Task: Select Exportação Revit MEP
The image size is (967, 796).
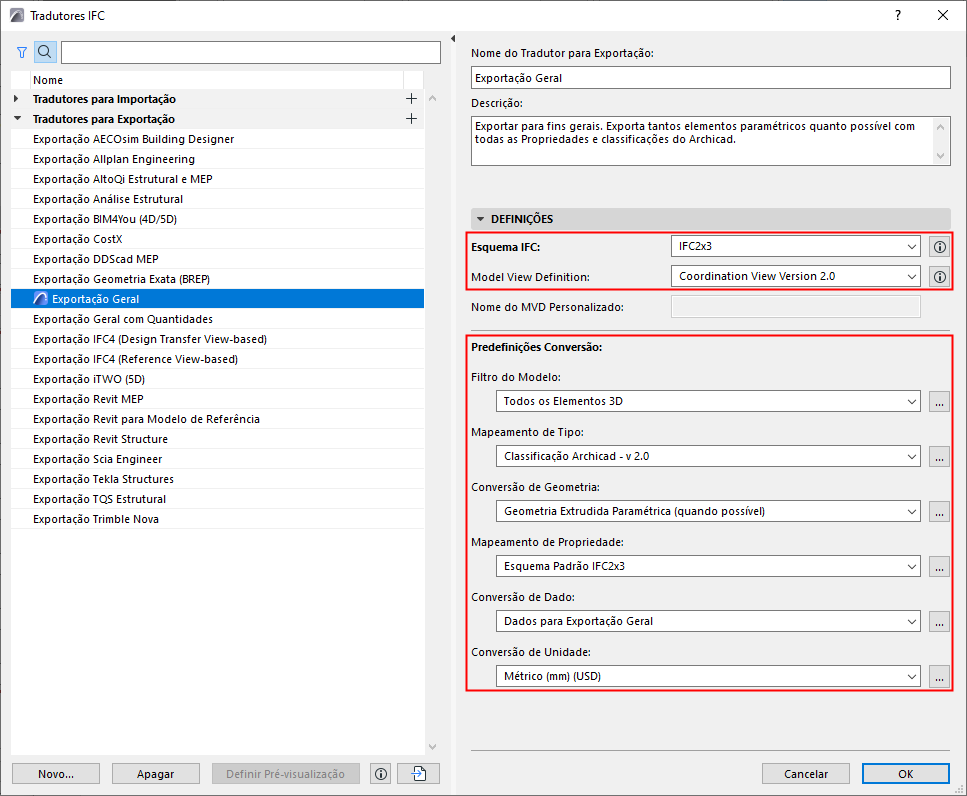Action: point(217,399)
